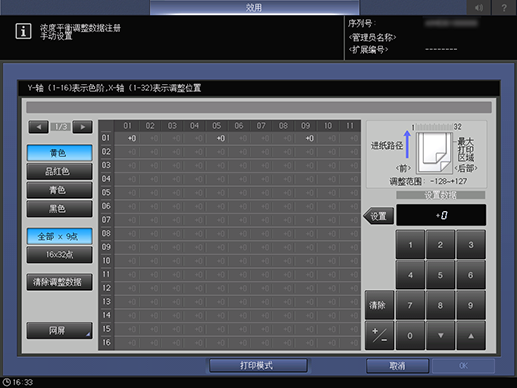
Task: Select 青色 (cyan) color button
Action: point(59,190)
